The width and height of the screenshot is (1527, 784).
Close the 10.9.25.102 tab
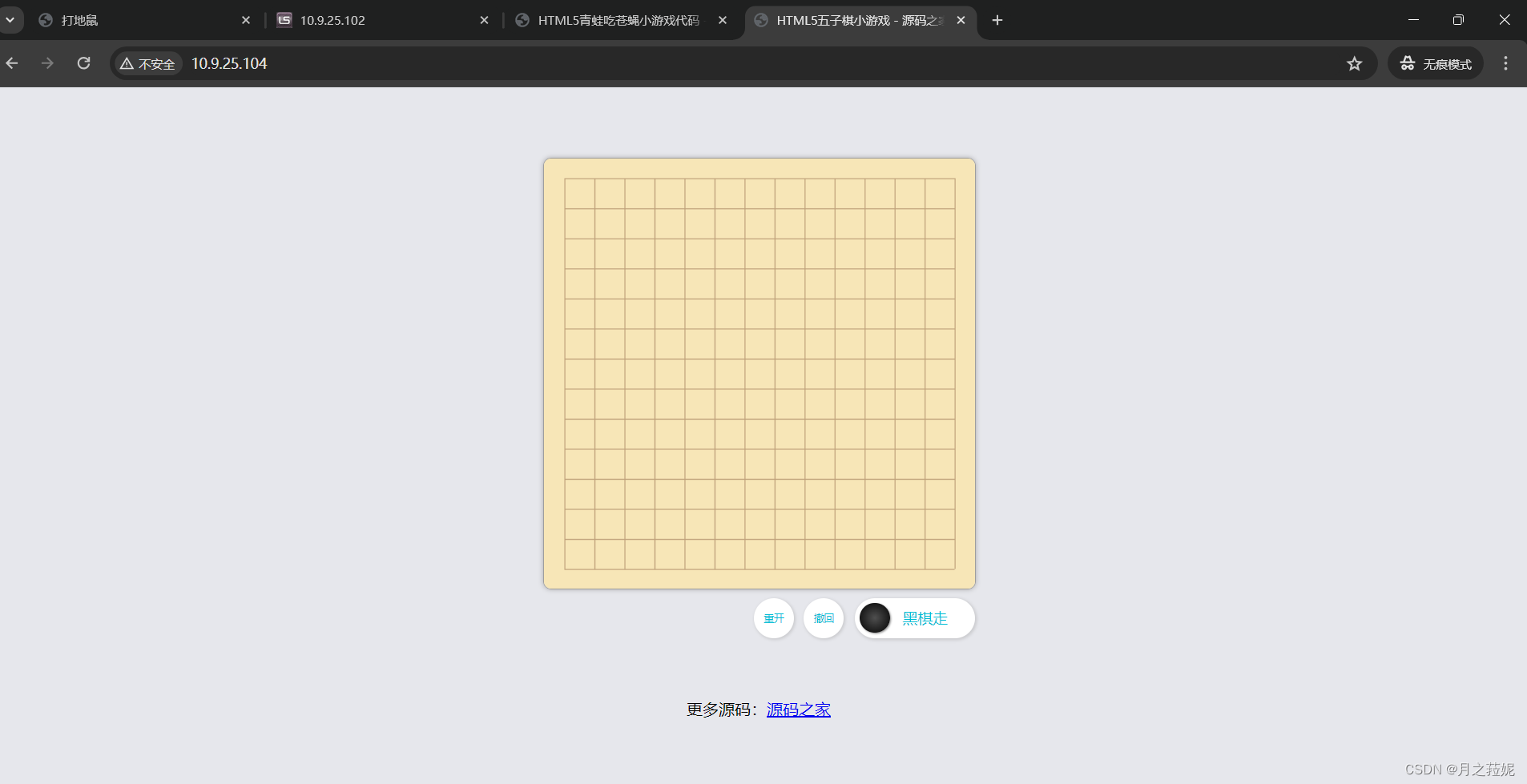pyautogui.click(x=484, y=20)
